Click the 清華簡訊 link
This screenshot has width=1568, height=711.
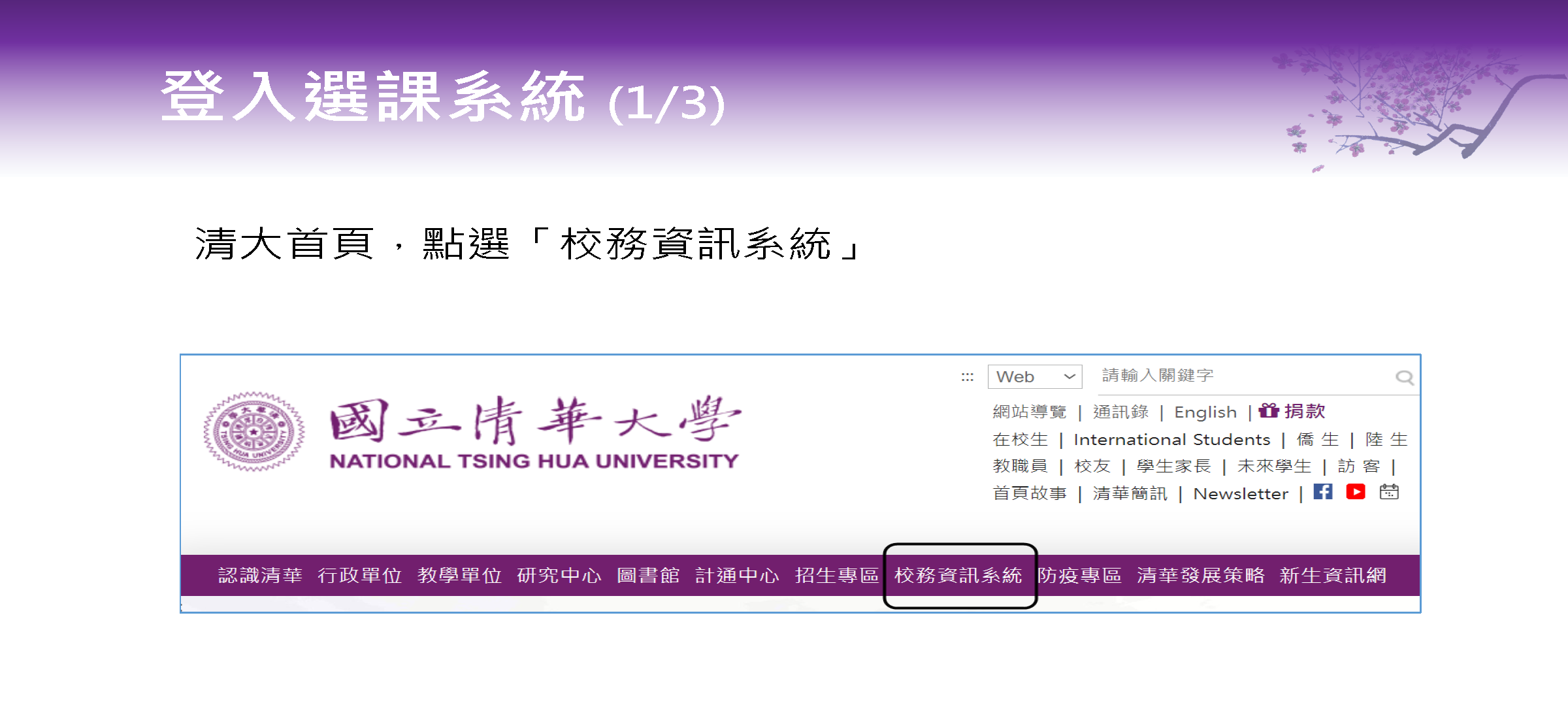1130,493
